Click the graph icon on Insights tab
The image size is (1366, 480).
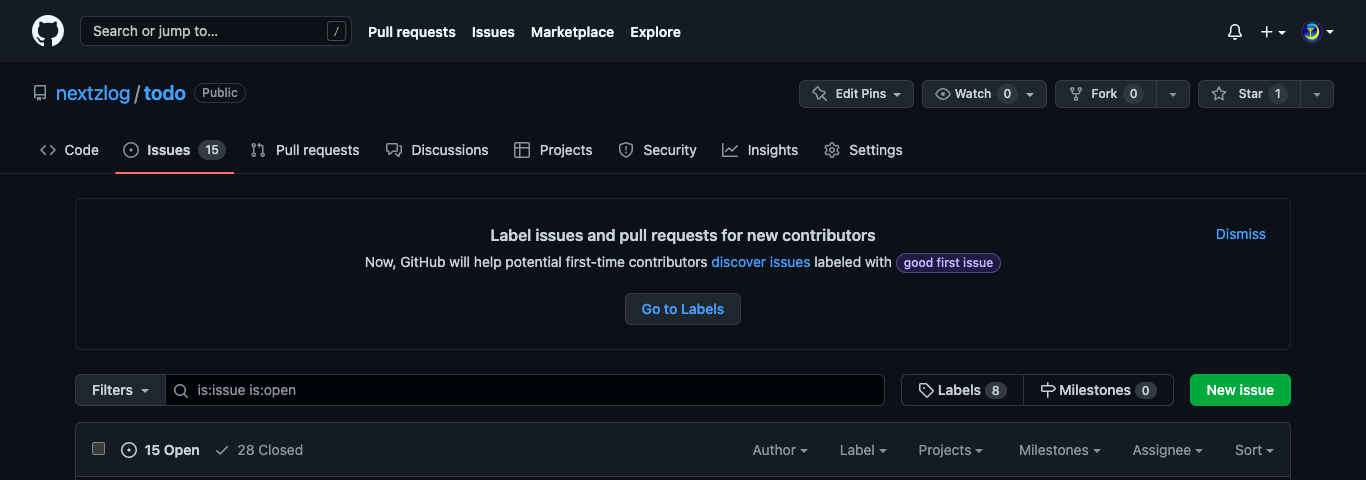click(730, 150)
